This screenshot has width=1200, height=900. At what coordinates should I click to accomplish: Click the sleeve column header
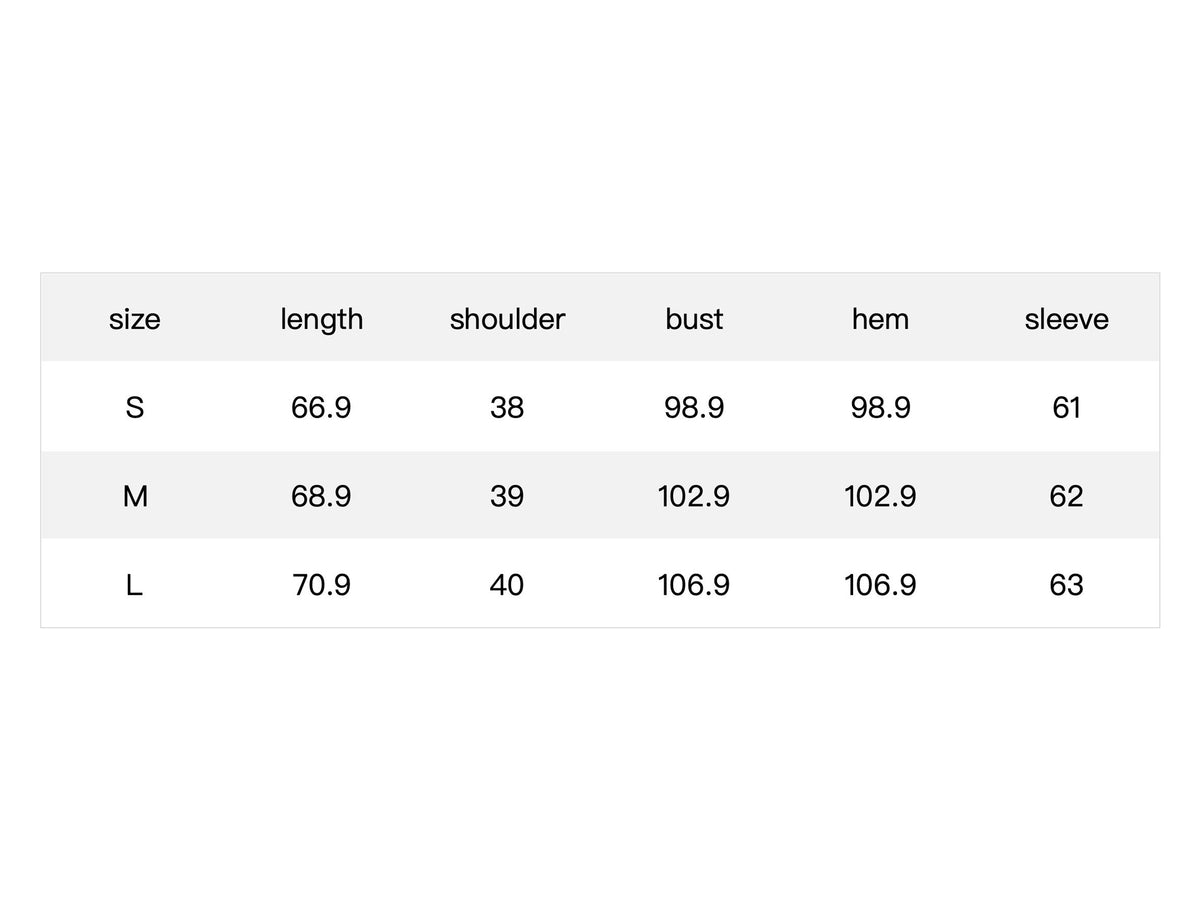tap(1066, 319)
